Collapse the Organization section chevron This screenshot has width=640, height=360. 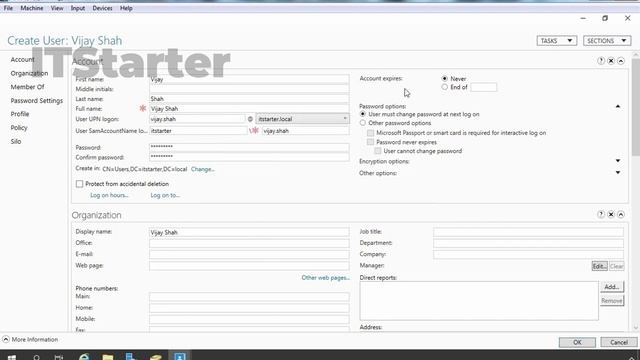tap(621, 214)
